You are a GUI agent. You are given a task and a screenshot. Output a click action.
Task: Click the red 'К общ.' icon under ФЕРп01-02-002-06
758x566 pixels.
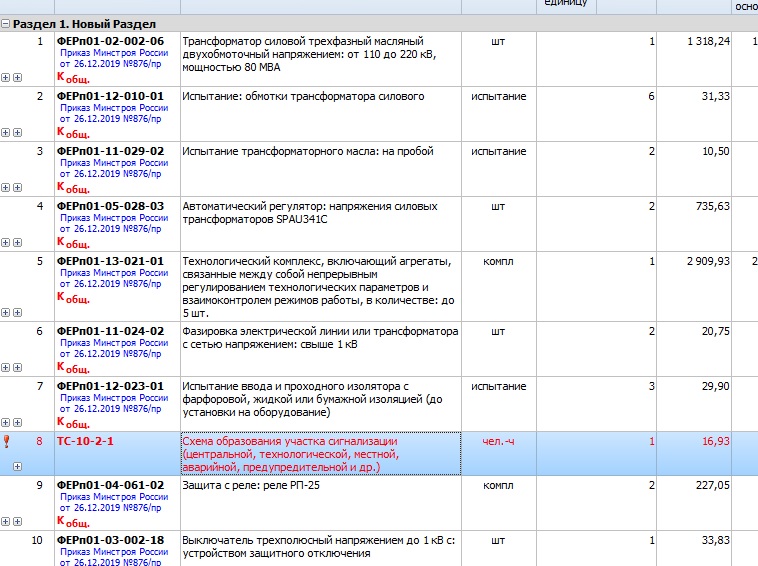pos(73,78)
